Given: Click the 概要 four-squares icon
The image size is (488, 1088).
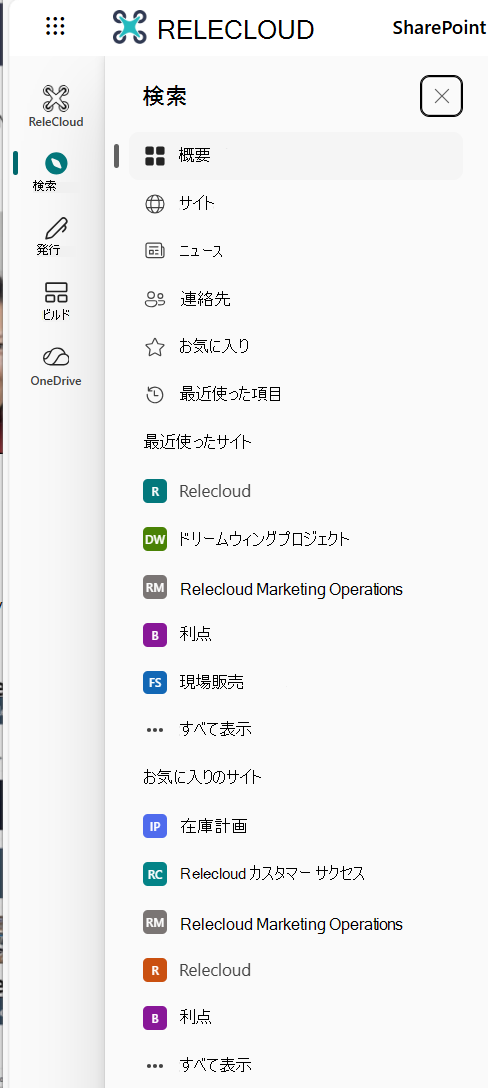Looking at the screenshot, I should click(x=155, y=155).
